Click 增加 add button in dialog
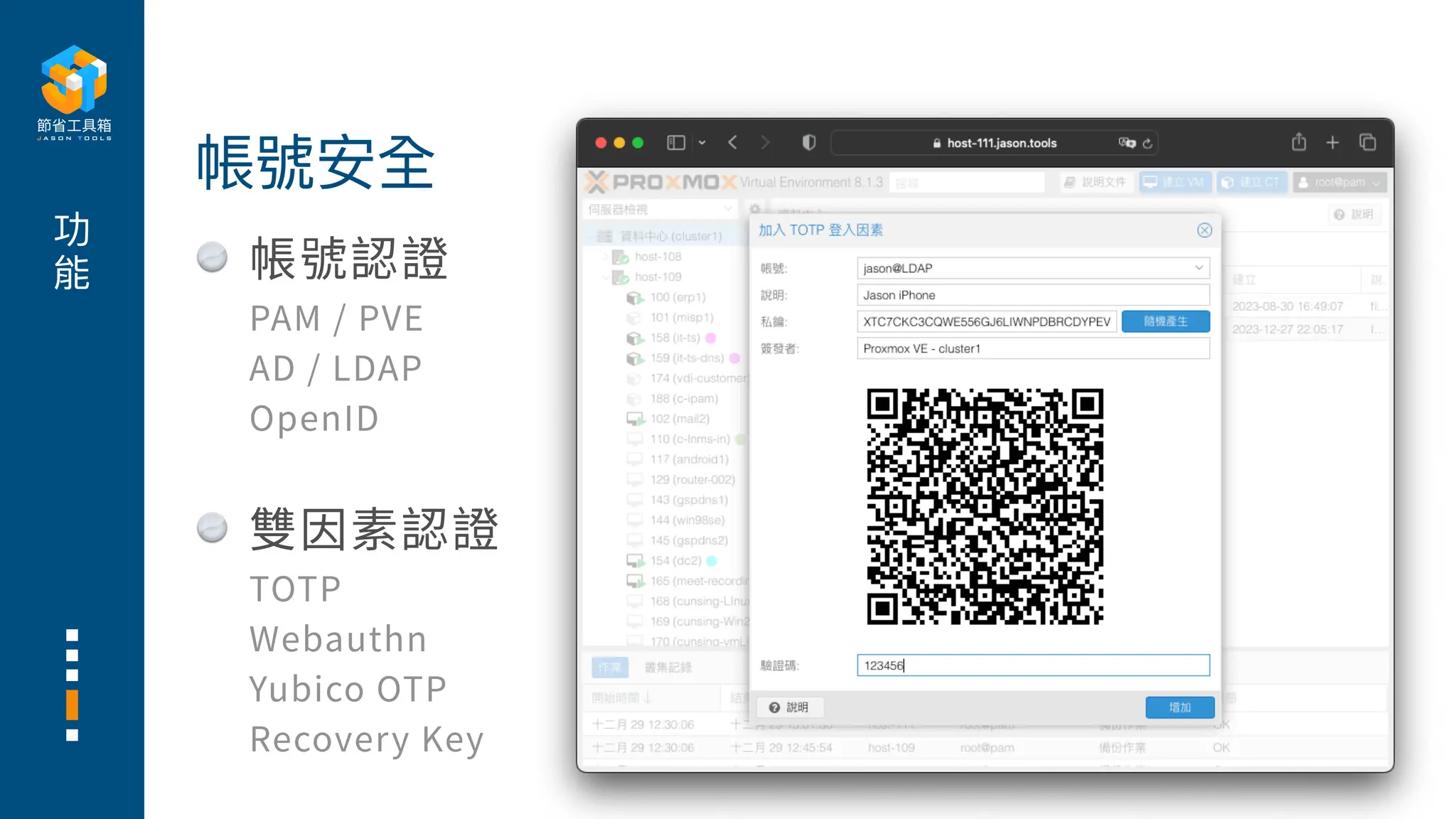 click(x=1180, y=707)
